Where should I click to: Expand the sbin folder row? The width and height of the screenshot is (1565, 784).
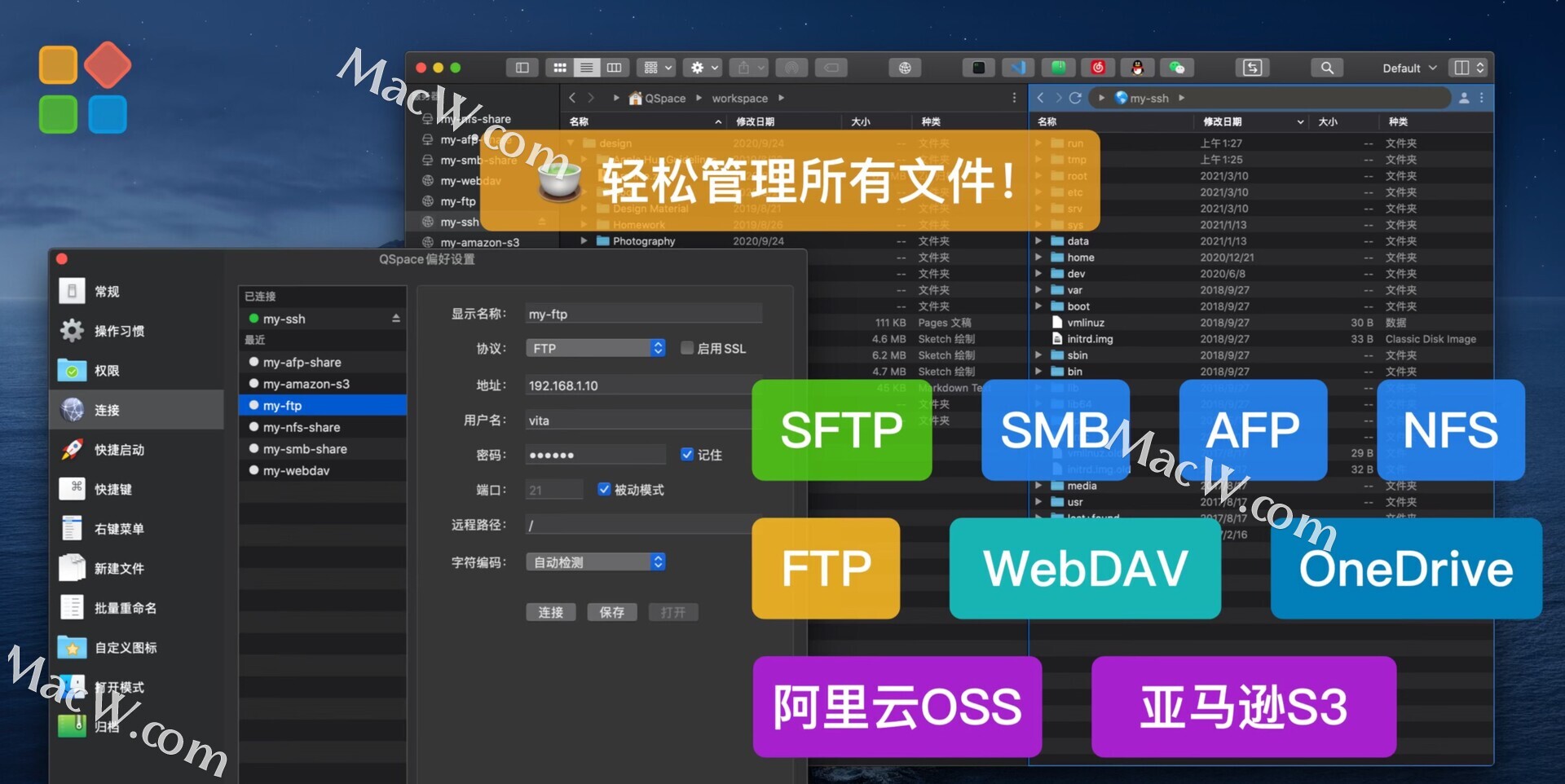click(1038, 355)
